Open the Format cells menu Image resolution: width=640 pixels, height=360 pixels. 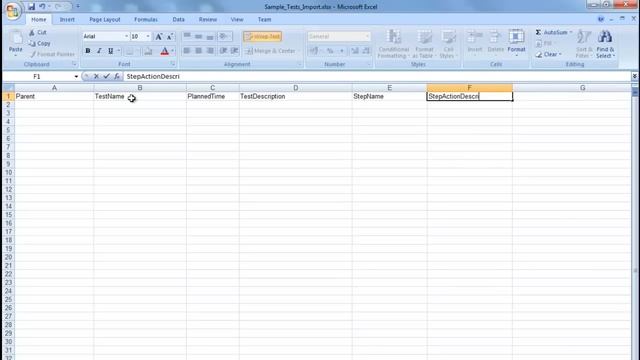[516, 43]
